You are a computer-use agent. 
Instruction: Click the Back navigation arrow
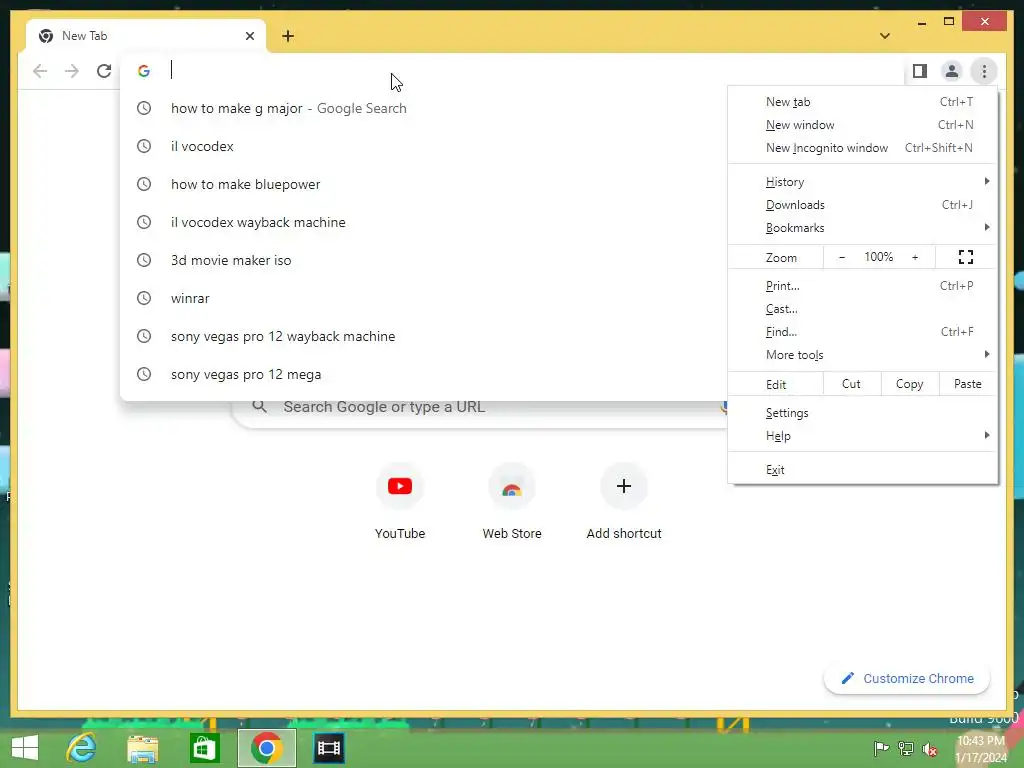coord(40,71)
